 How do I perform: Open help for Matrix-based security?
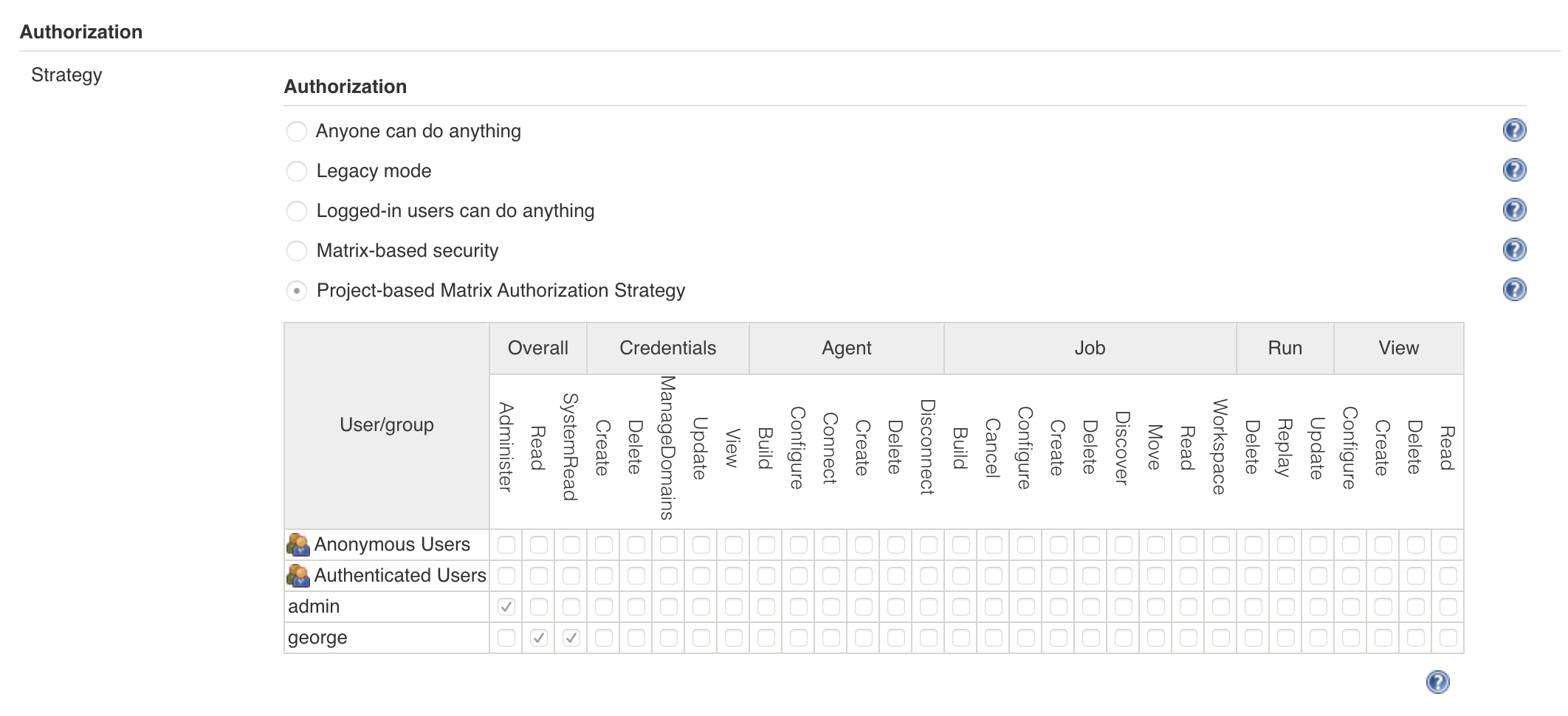coord(1514,249)
